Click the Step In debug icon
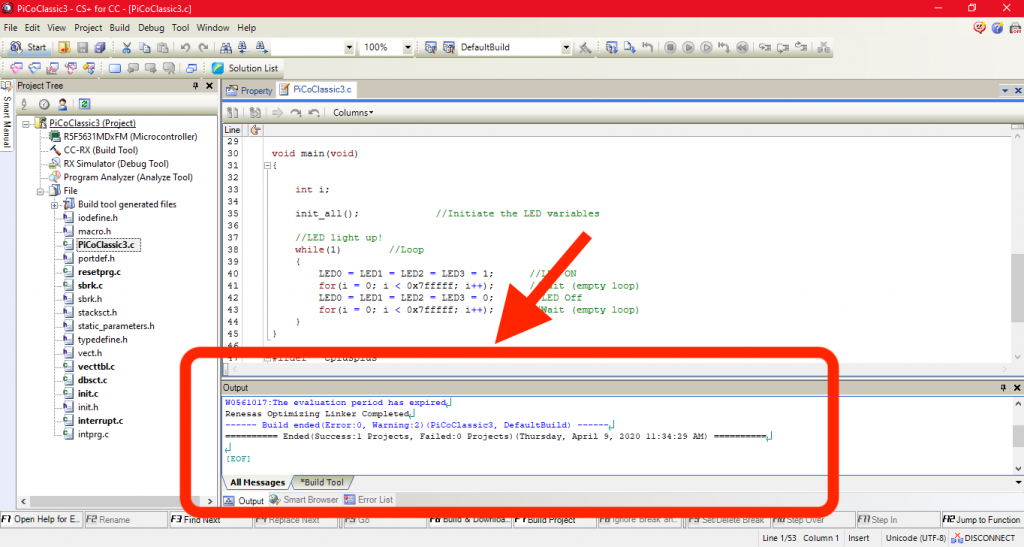Image resolution: width=1024 pixels, height=547 pixels. tap(765, 47)
